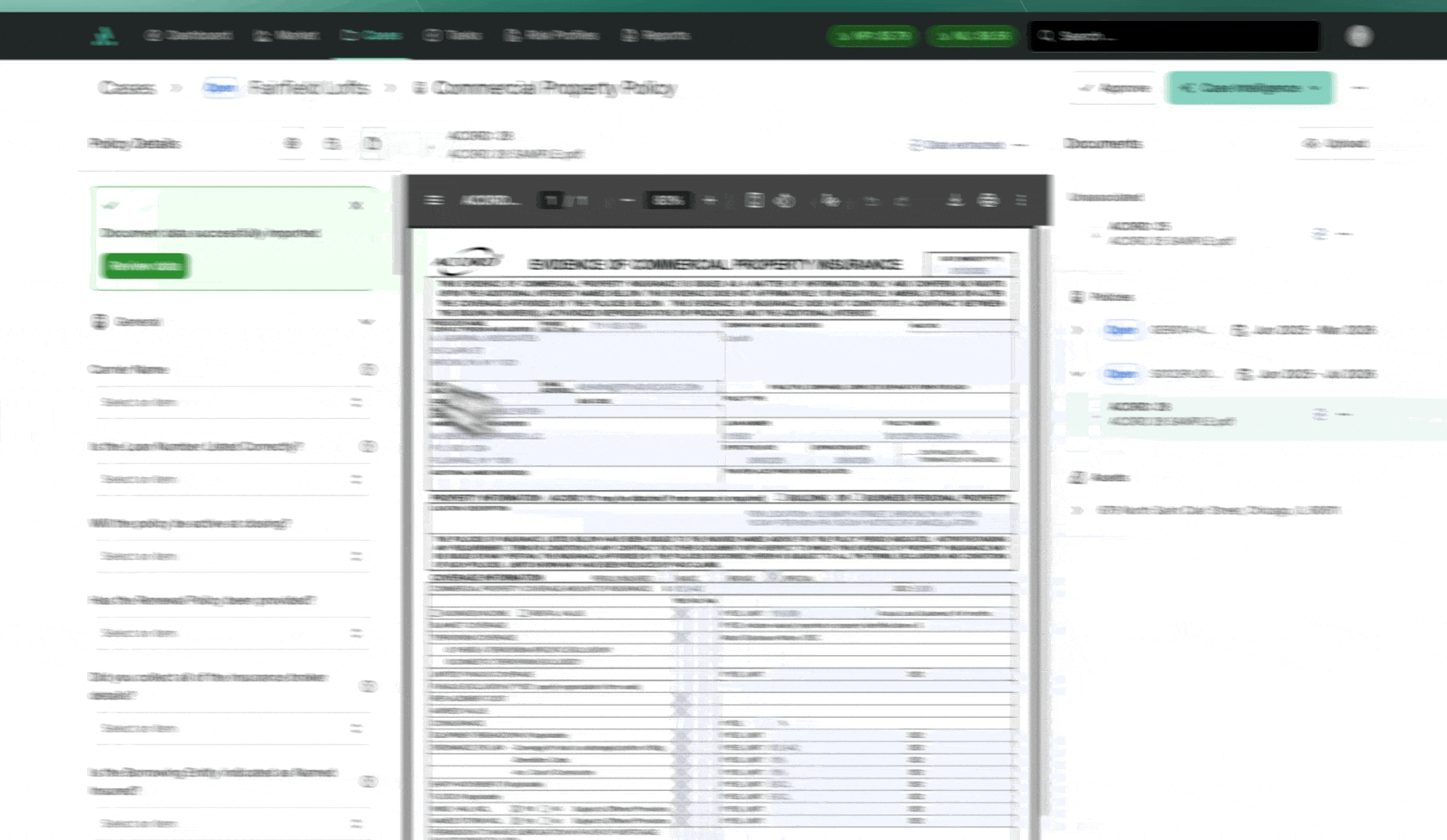Print the PDF document
Screen dimensions: 1447x840
point(988,201)
